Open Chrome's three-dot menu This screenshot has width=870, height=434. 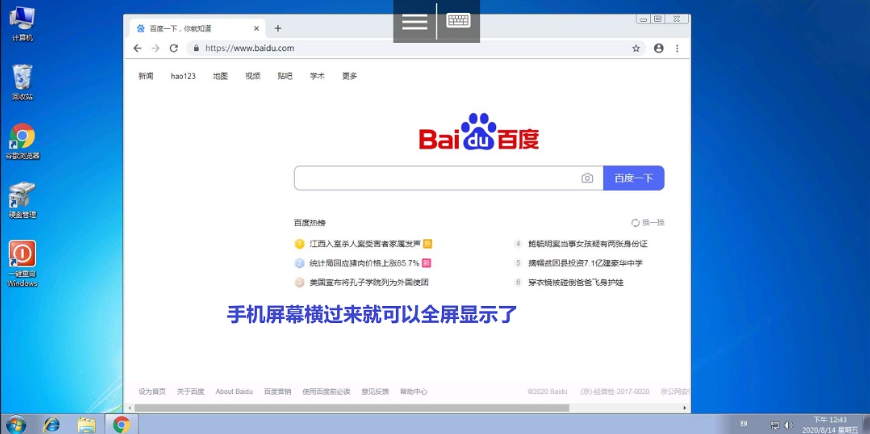click(677, 48)
